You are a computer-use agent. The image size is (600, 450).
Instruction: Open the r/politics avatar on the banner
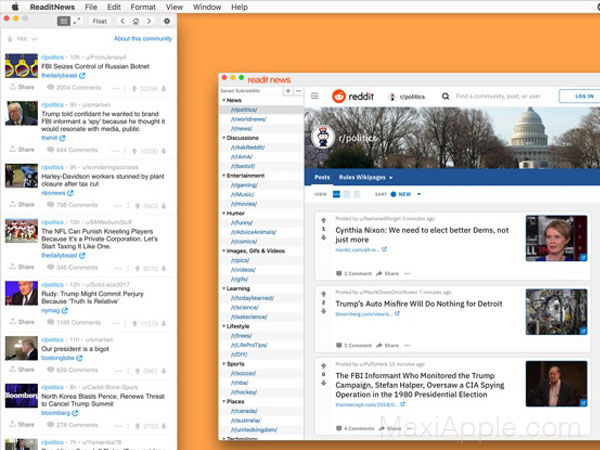point(323,137)
